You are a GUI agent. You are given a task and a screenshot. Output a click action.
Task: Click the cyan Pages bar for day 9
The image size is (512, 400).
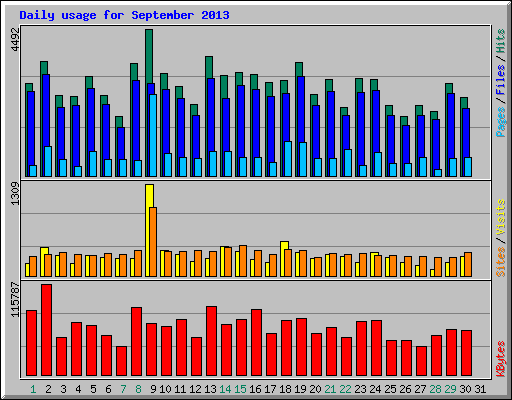point(153,135)
